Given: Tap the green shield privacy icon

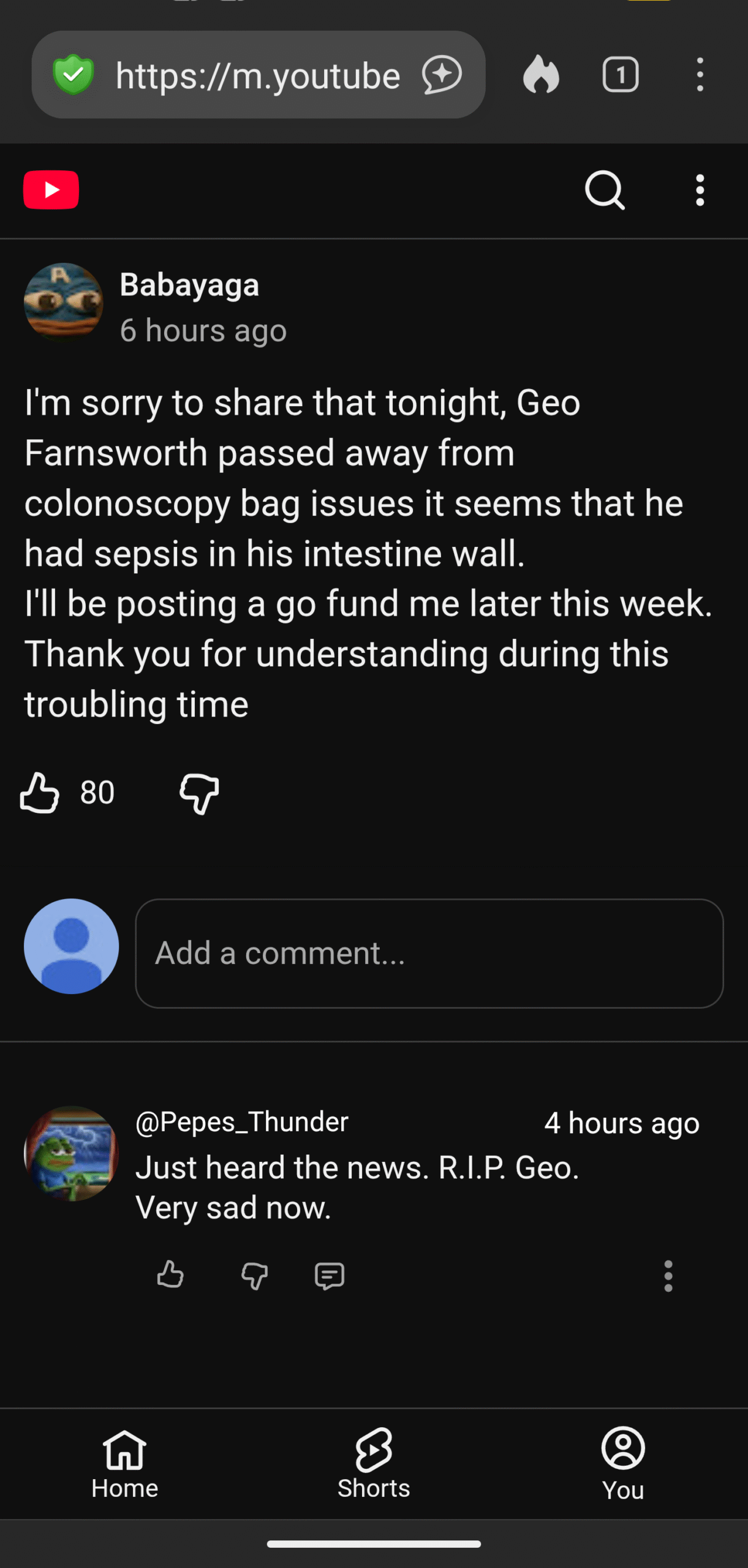Looking at the screenshot, I should click(74, 75).
